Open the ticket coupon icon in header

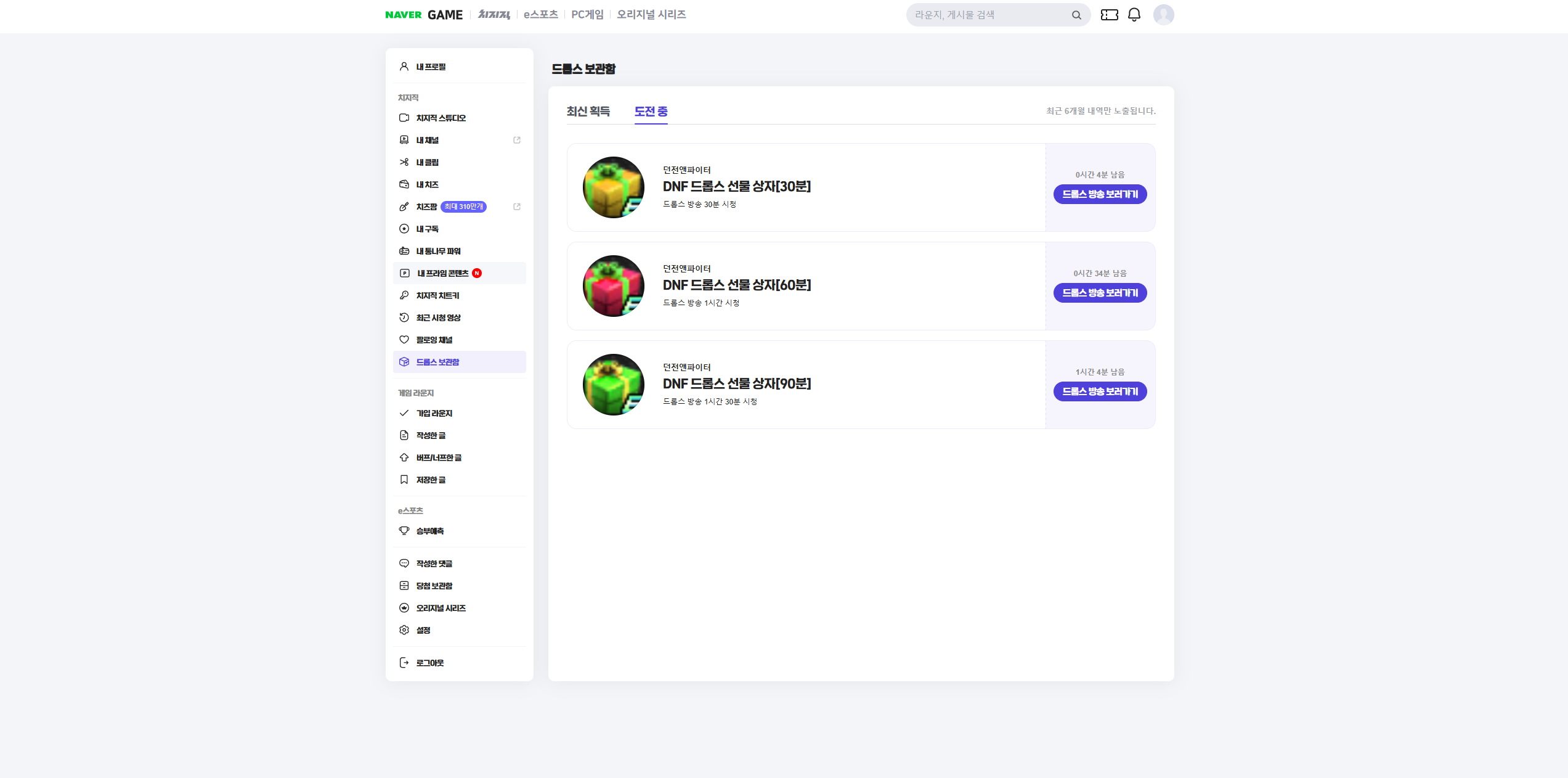coord(1109,15)
